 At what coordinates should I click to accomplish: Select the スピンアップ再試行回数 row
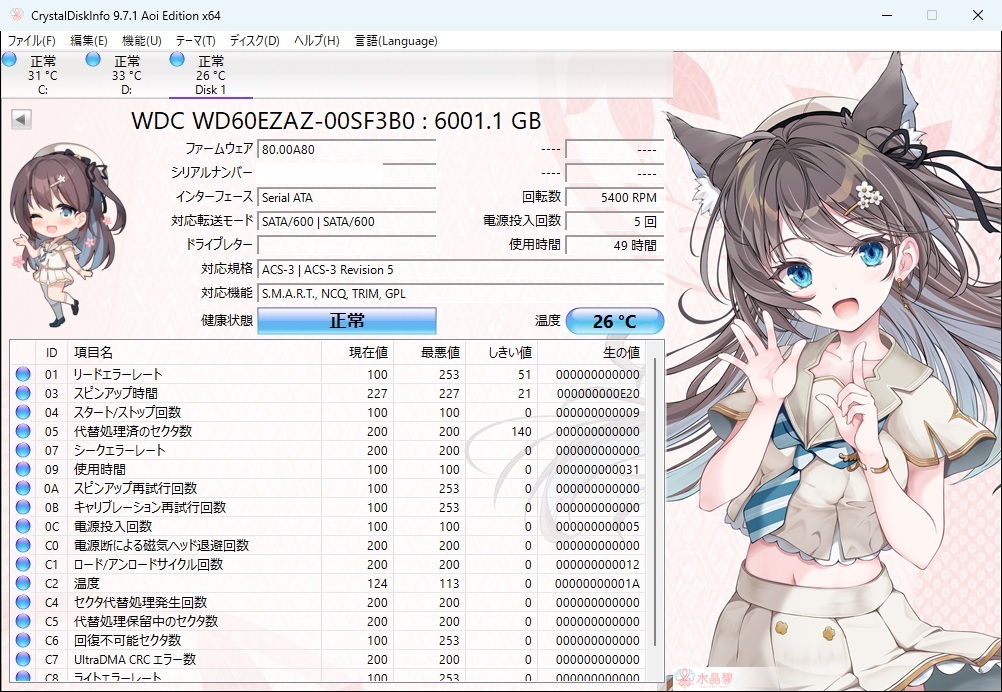click(x=328, y=488)
